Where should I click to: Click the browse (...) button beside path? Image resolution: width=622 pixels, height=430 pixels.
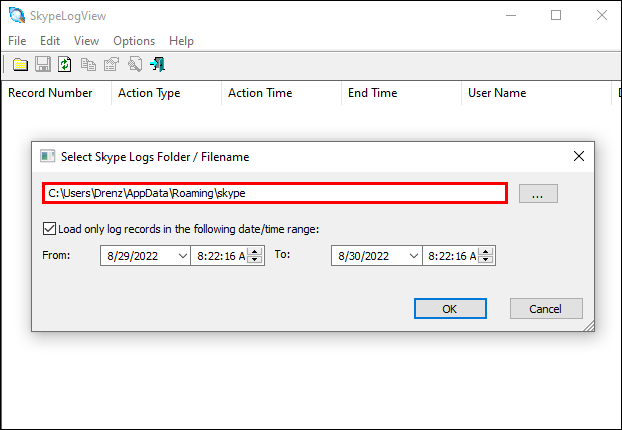pos(538,194)
